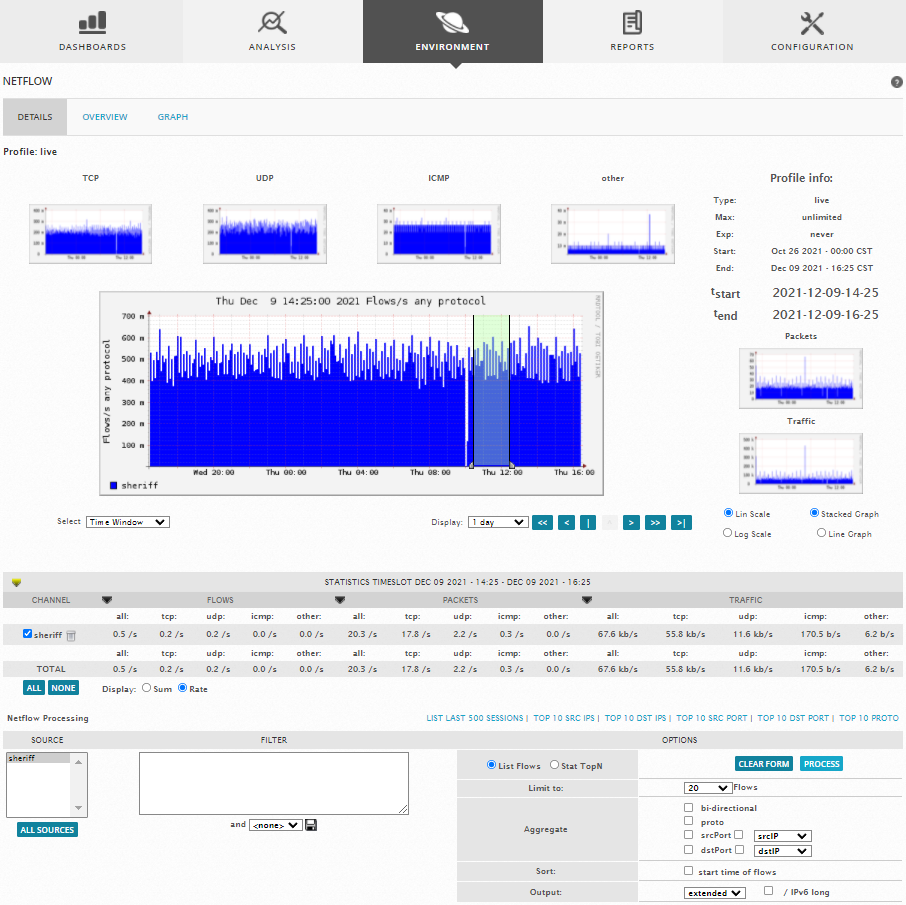Image resolution: width=906 pixels, height=905 pixels.
Task: Choose the Sum display option
Action: pos(147,688)
